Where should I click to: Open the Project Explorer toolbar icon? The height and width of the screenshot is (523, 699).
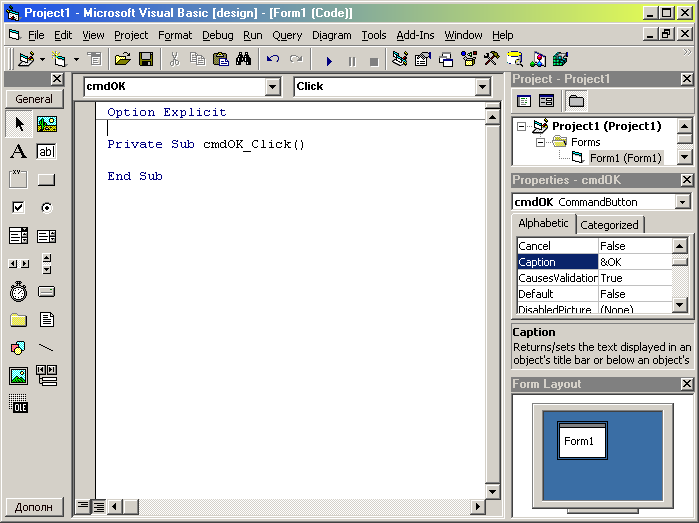(400, 59)
